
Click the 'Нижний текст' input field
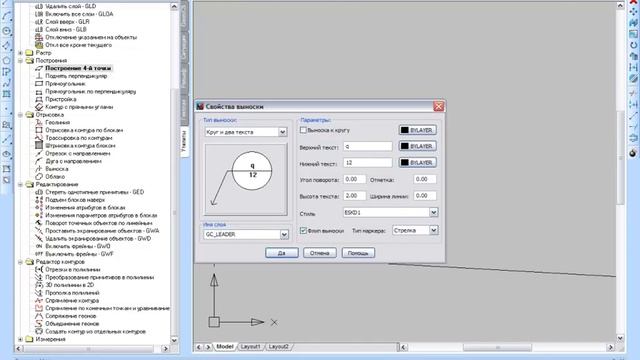coord(368,163)
